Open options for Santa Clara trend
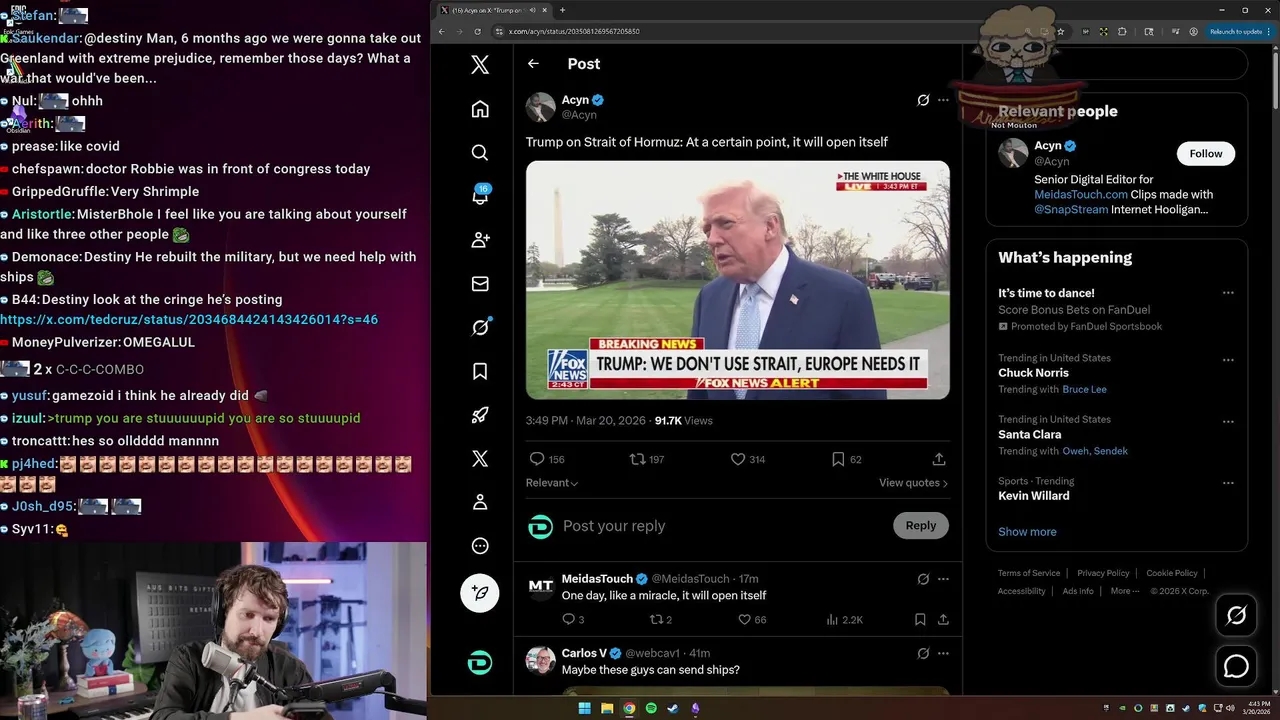Image resolution: width=1280 pixels, height=720 pixels. coord(1228,421)
